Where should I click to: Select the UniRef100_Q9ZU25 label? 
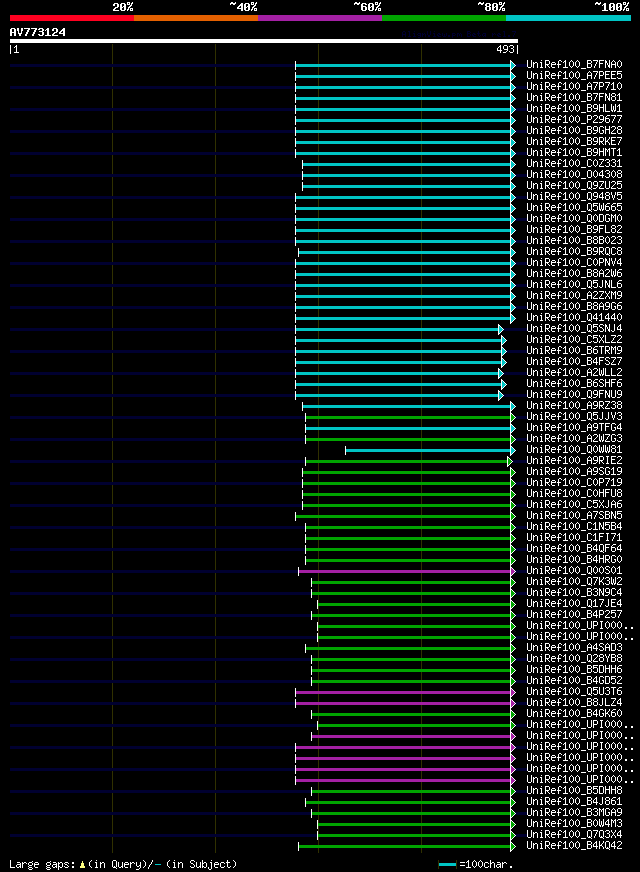coord(574,185)
